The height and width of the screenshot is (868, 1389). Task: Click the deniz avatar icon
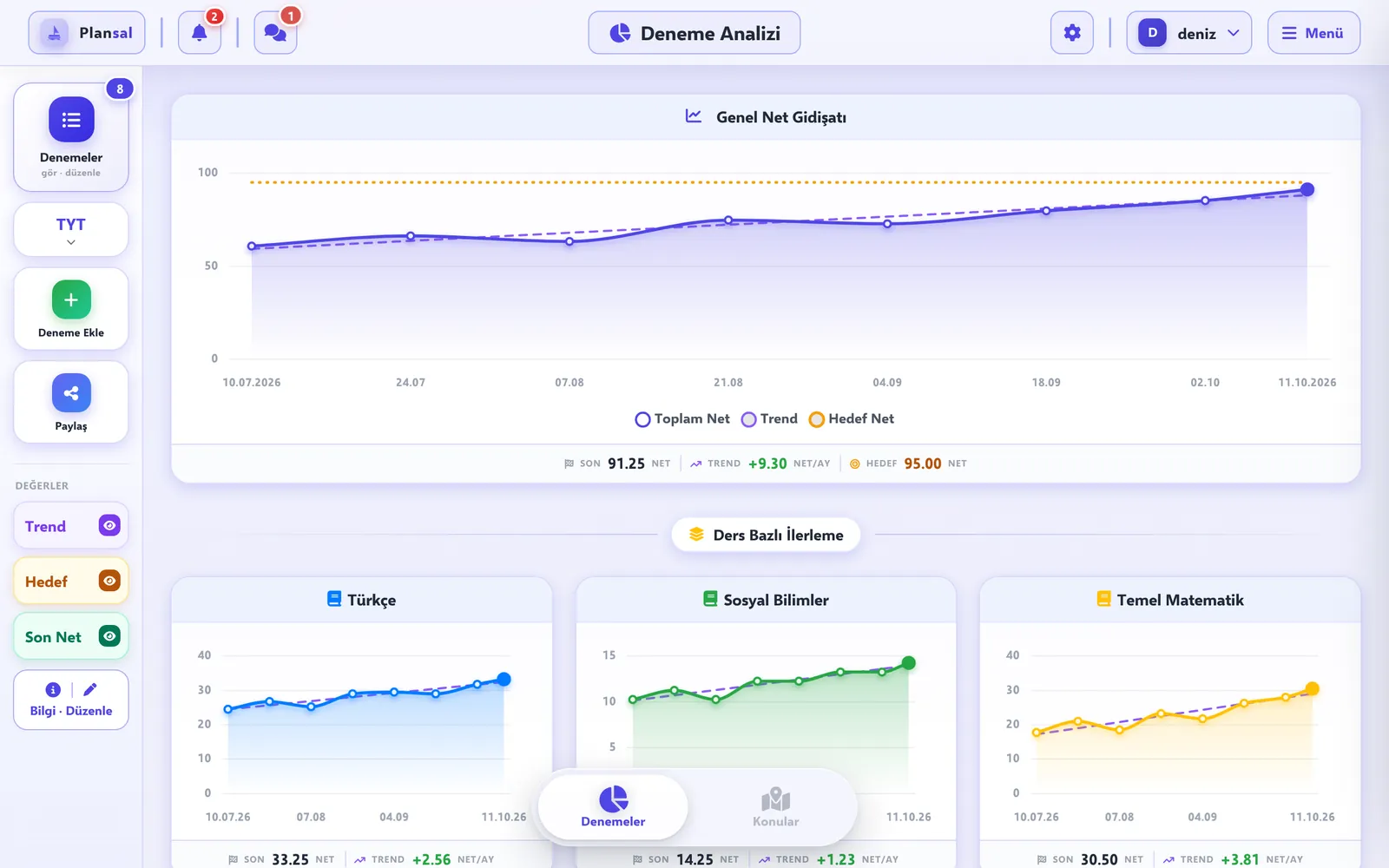(1152, 33)
